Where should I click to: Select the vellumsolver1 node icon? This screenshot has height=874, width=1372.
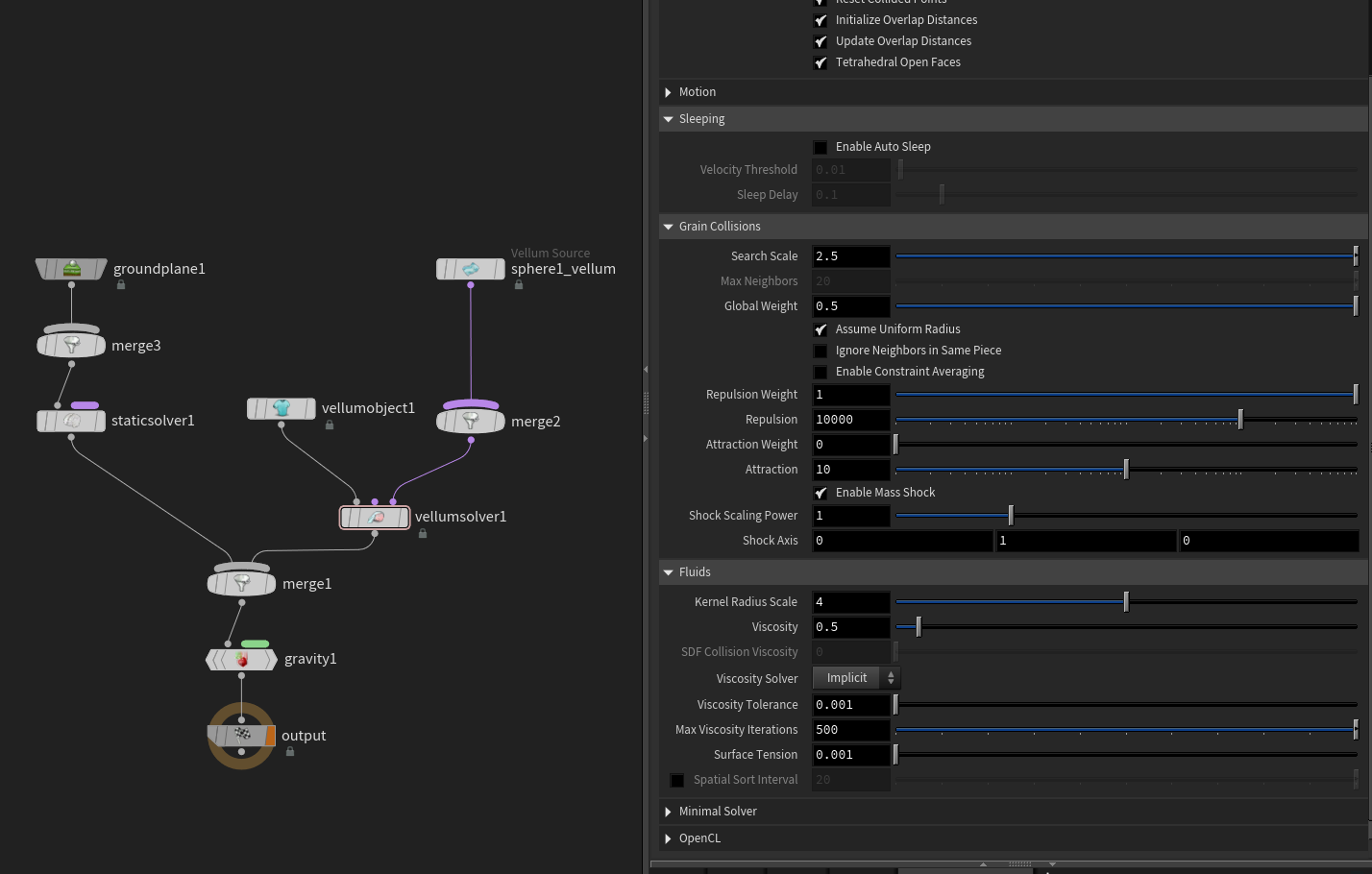[x=376, y=517]
